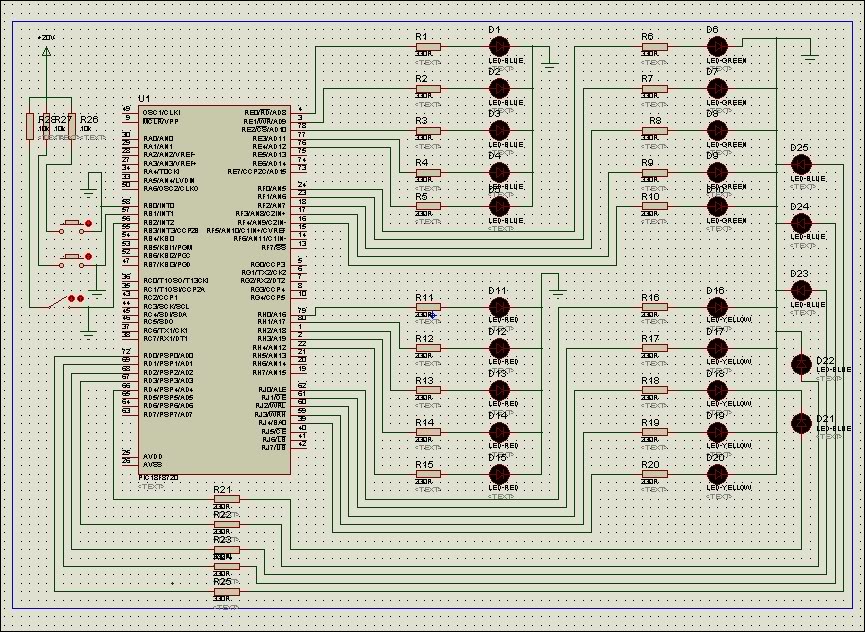Viewport: 865px width, 632px height.
Task: Select the blue LED D1
Action: point(499,47)
